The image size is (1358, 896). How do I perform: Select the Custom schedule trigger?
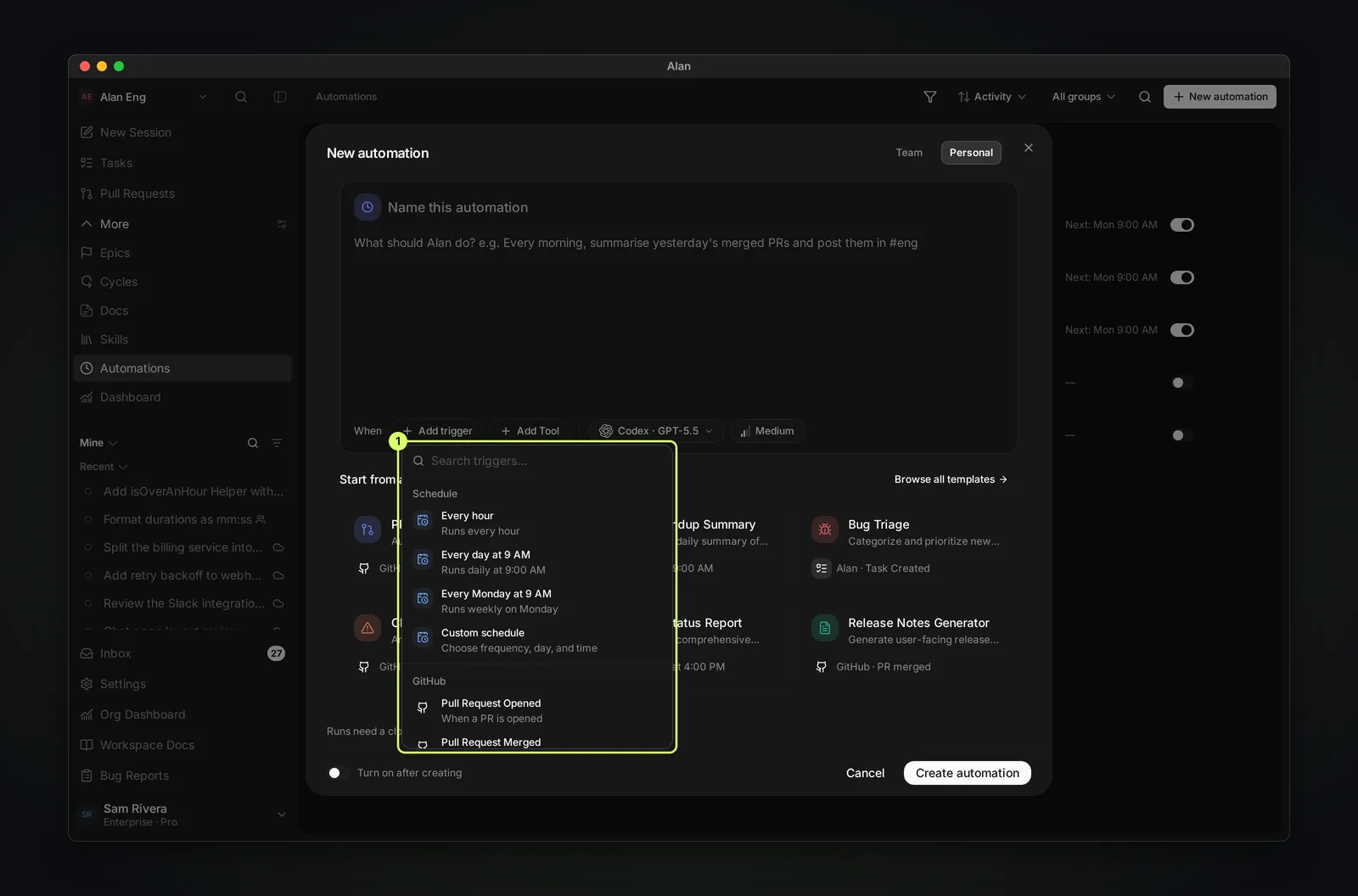point(536,641)
